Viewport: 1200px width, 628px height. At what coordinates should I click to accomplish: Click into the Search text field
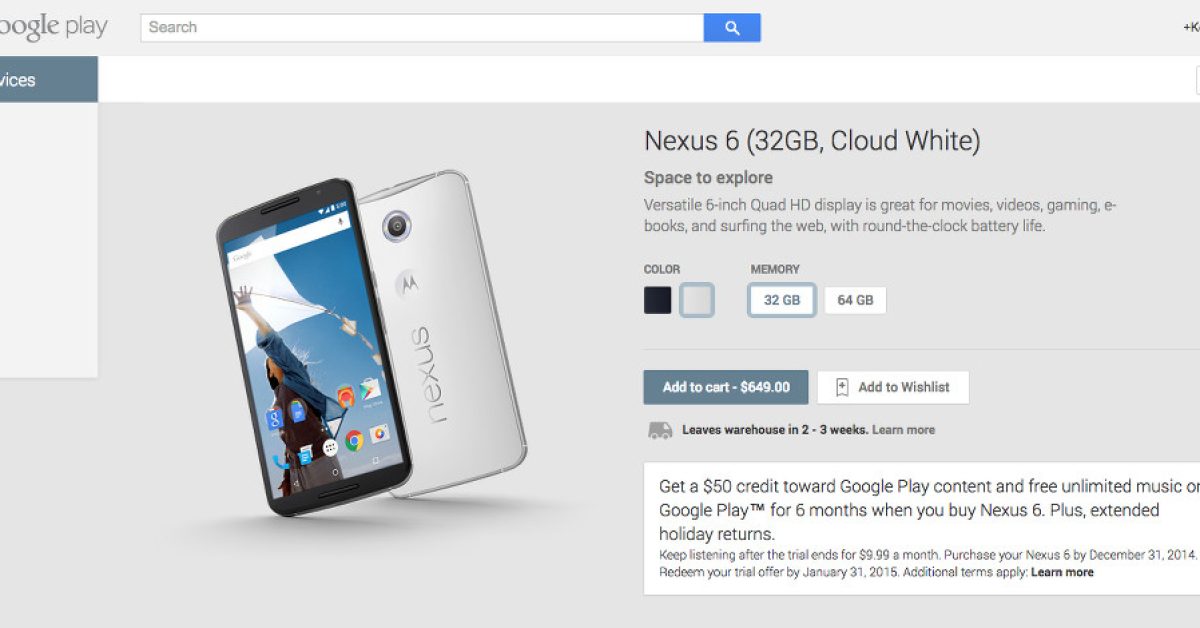tap(422, 28)
